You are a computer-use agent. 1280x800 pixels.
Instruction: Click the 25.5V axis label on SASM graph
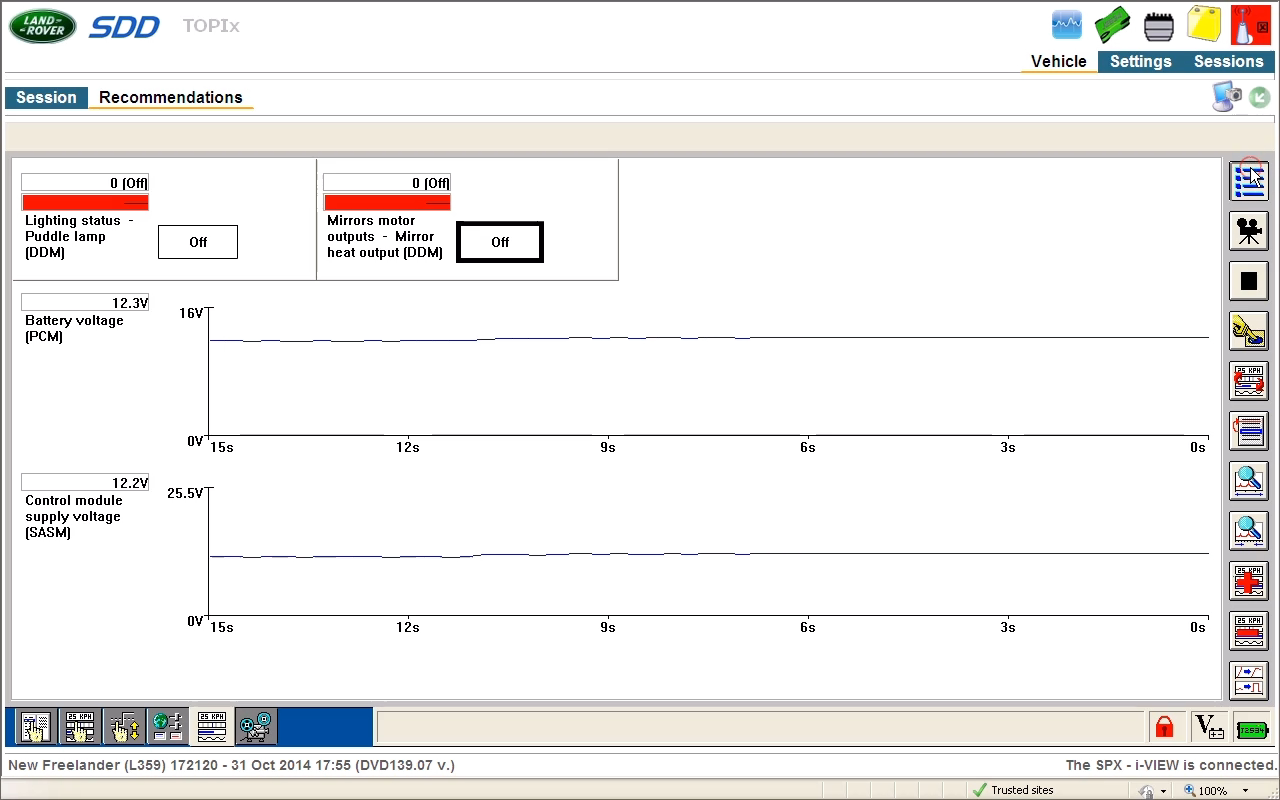tap(185, 493)
